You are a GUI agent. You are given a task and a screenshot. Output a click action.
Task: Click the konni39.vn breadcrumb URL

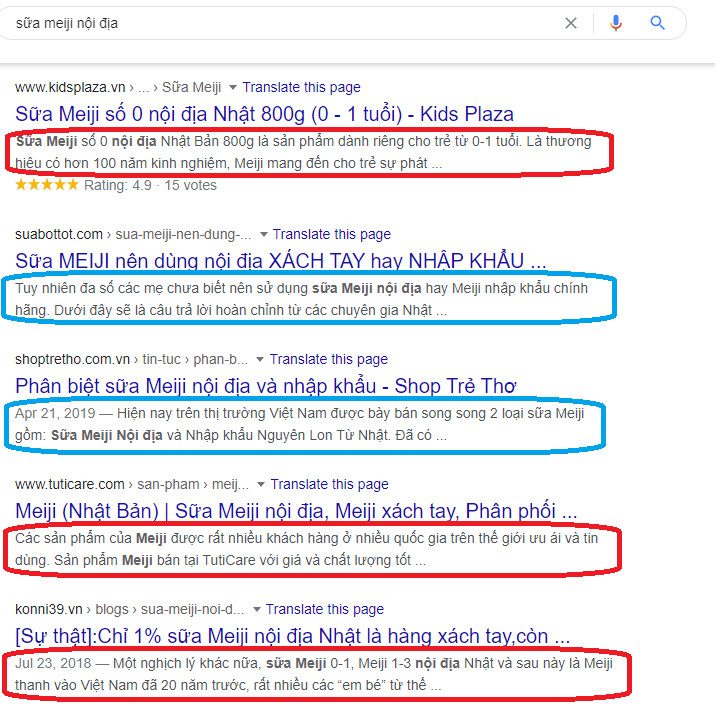coord(129,609)
